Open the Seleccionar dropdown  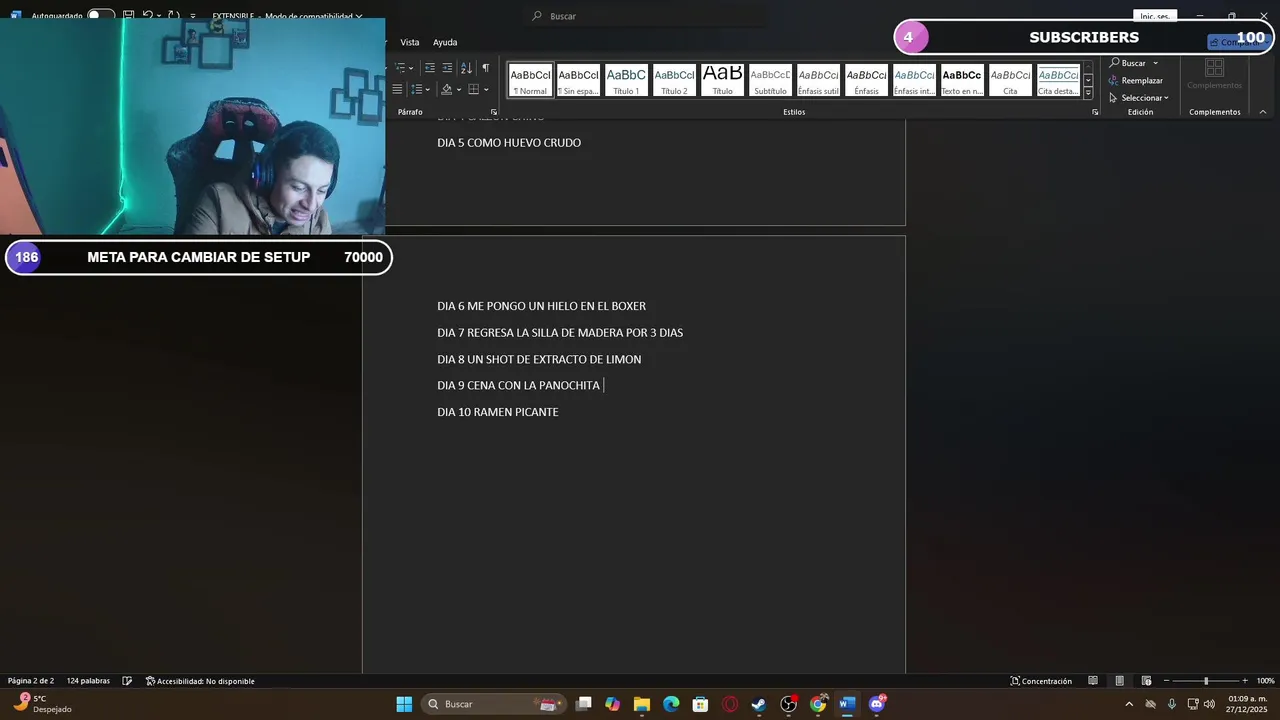1139,98
